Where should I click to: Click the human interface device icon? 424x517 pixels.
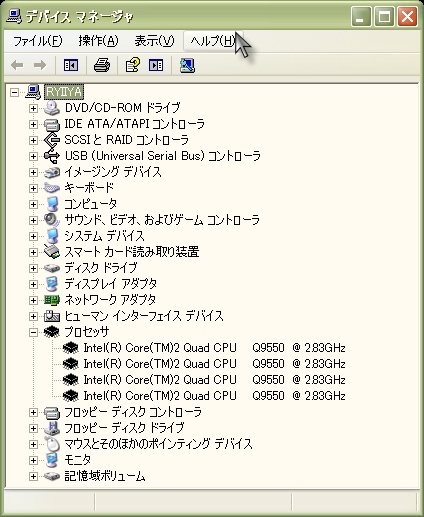[x=52, y=316]
